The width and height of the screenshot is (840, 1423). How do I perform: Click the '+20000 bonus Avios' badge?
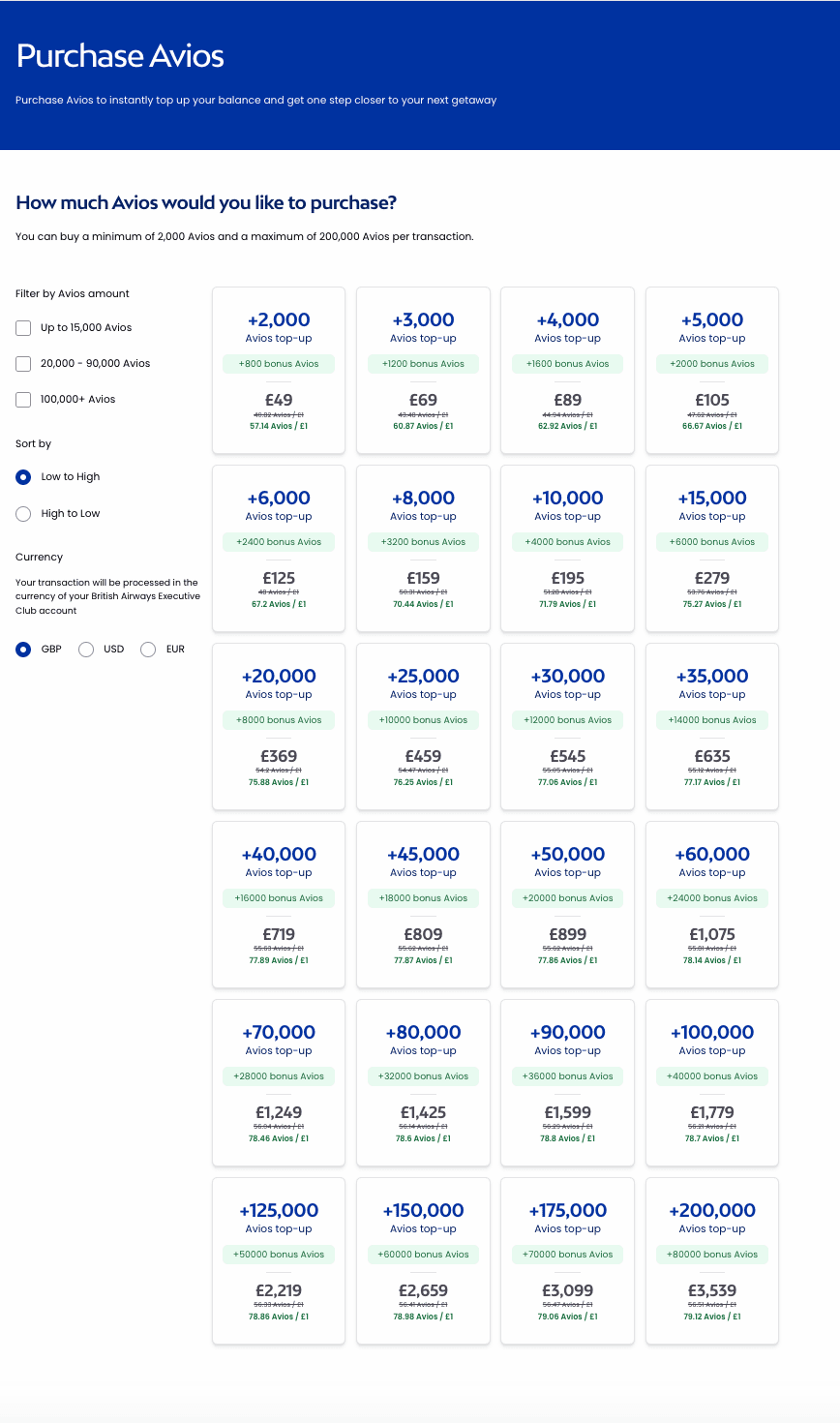567,898
